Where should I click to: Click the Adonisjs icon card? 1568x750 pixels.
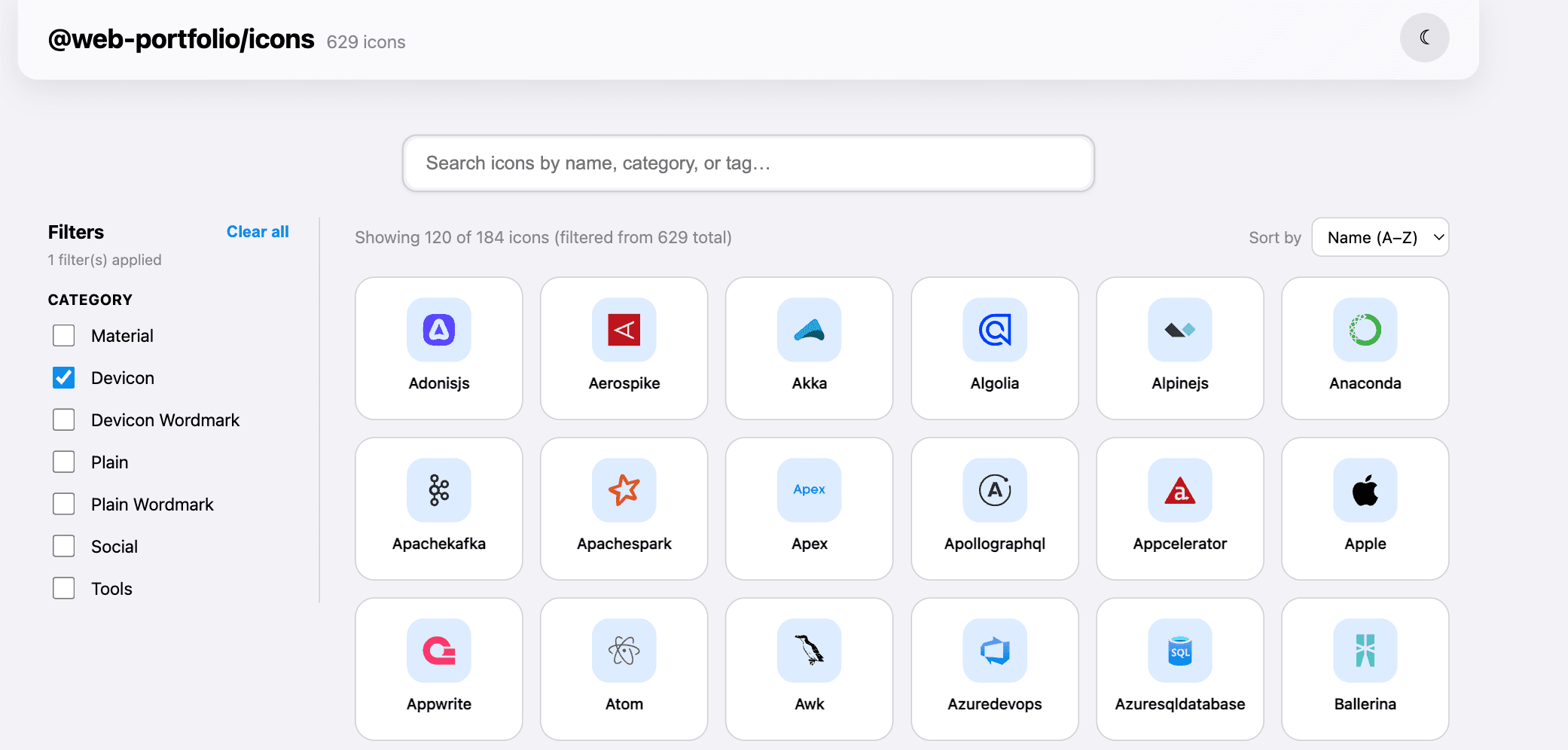(x=438, y=348)
